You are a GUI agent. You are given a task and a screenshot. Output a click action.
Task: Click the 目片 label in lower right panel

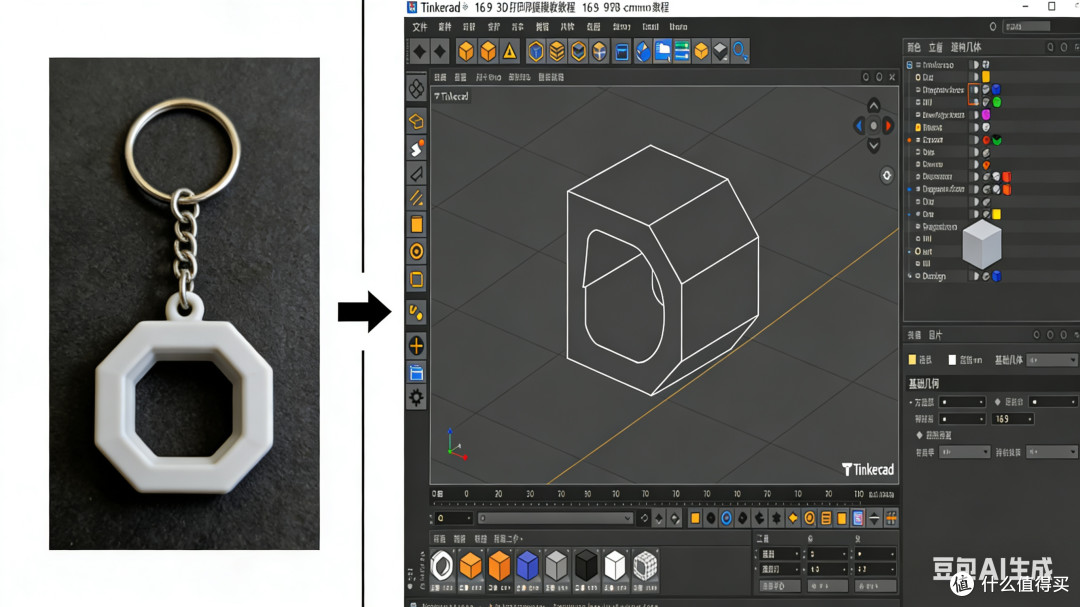point(935,336)
